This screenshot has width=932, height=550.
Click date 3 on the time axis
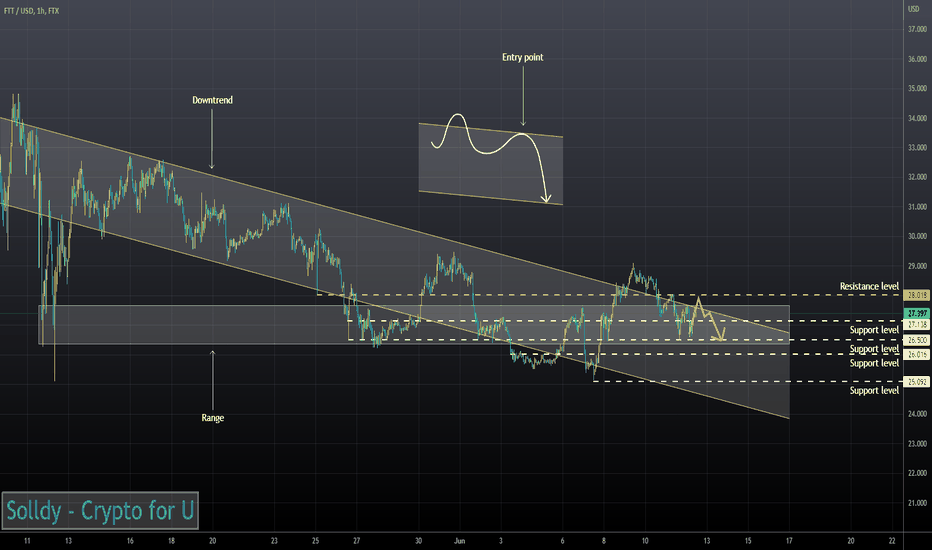(x=500, y=541)
